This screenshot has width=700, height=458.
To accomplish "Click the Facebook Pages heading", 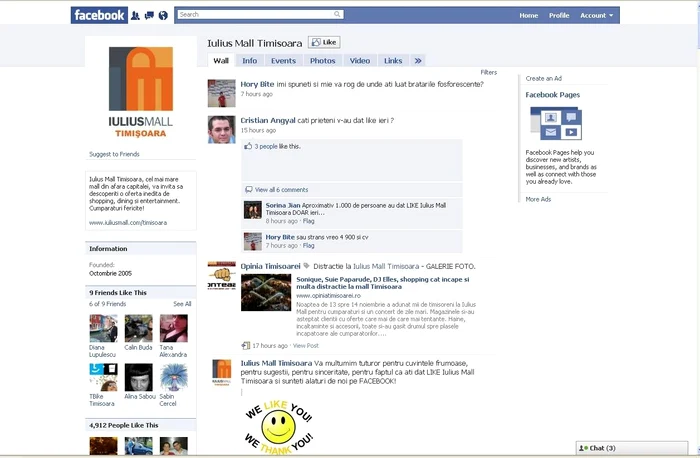I will click(553, 95).
